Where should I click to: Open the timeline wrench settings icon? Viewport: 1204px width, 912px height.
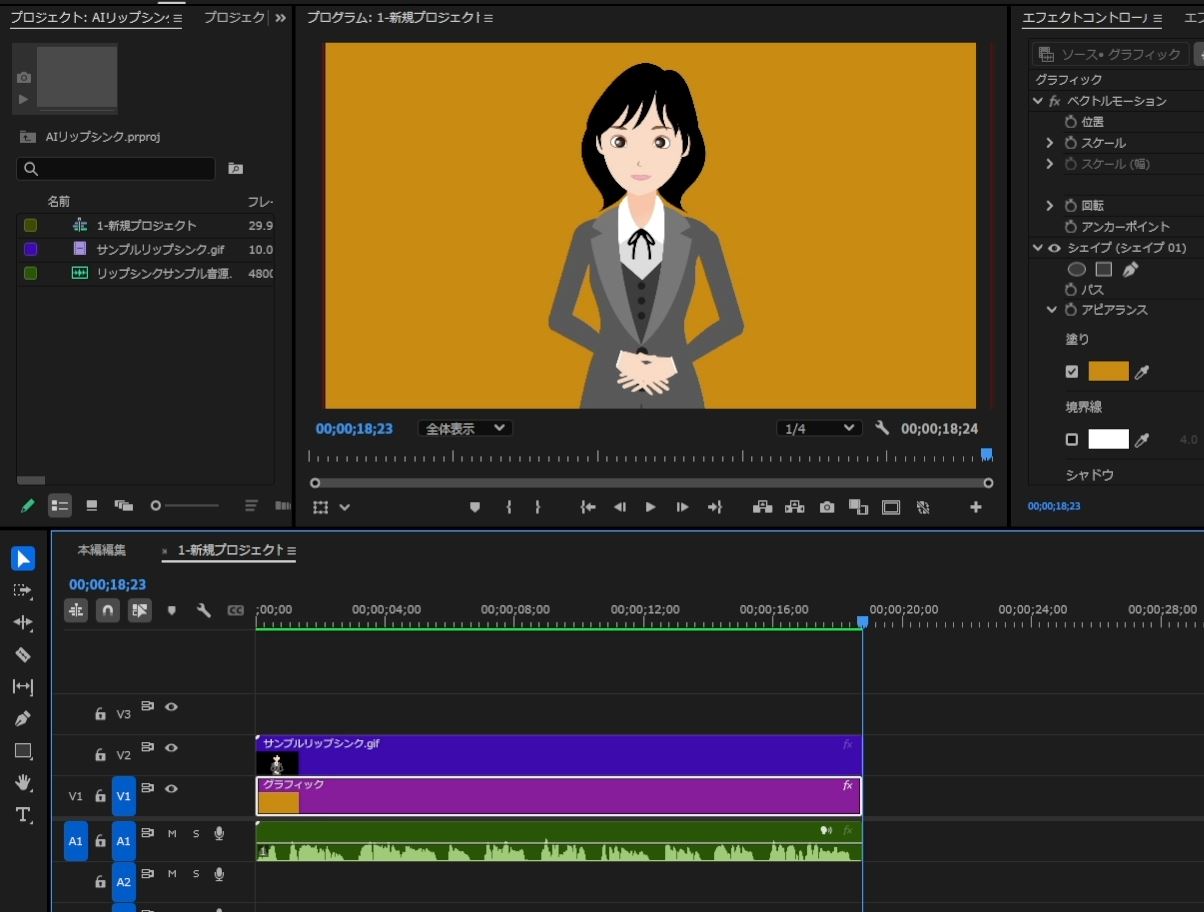point(204,610)
